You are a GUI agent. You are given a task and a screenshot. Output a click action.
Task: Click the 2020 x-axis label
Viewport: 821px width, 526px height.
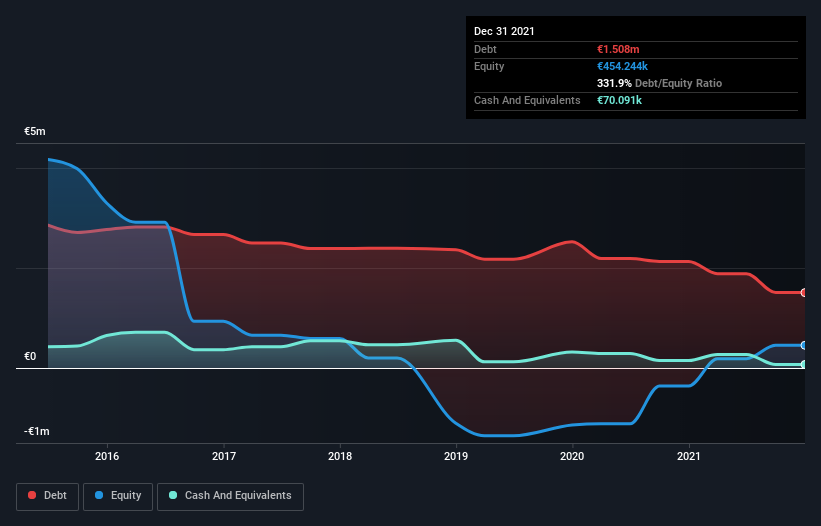[572, 456]
